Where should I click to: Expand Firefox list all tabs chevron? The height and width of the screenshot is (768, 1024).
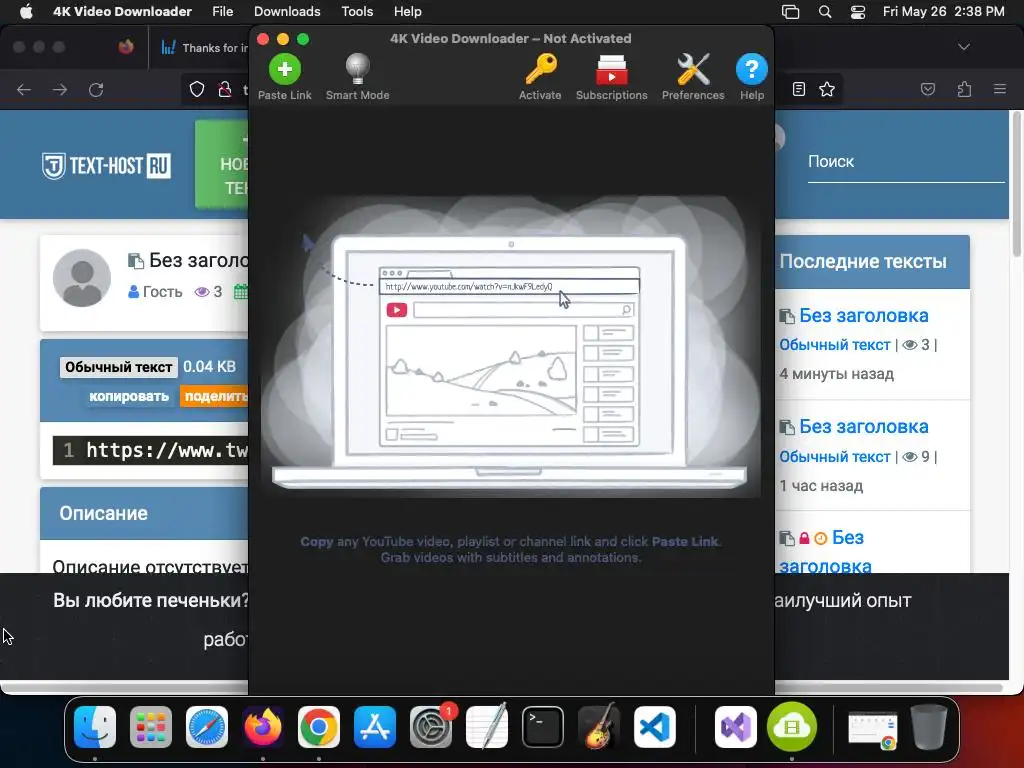pos(964,47)
